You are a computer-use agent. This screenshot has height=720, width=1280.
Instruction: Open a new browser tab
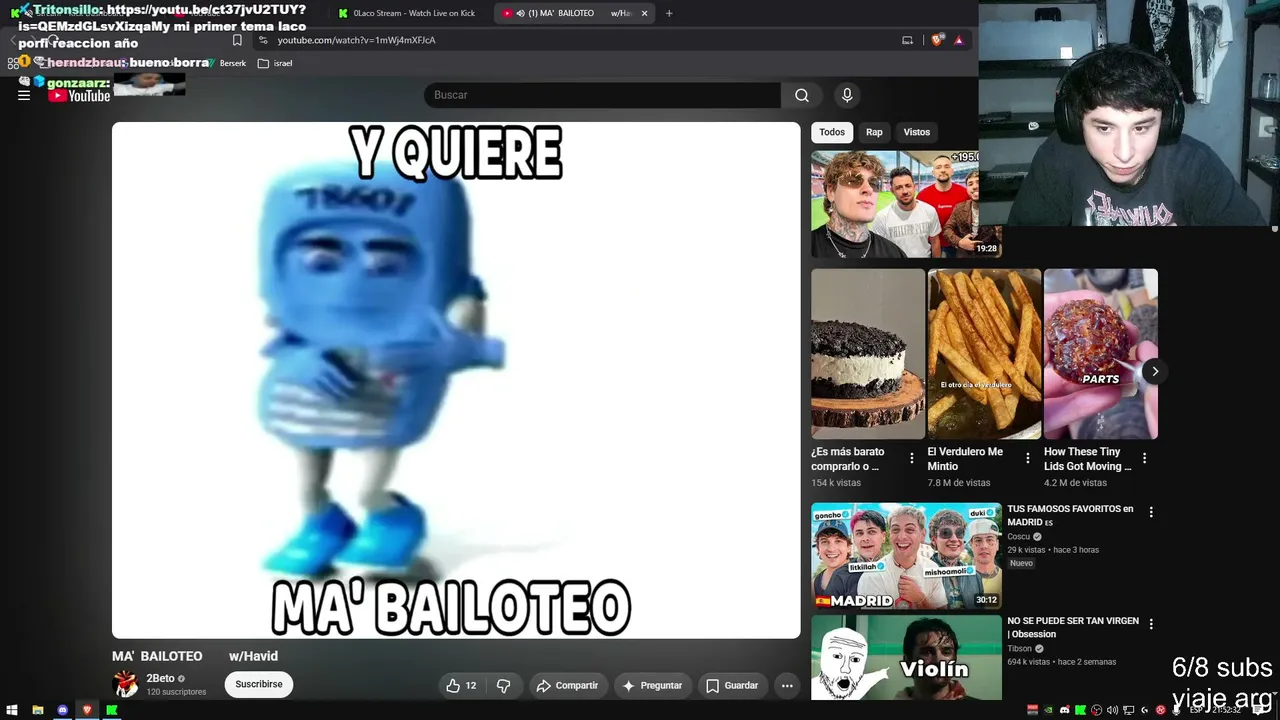click(669, 13)
